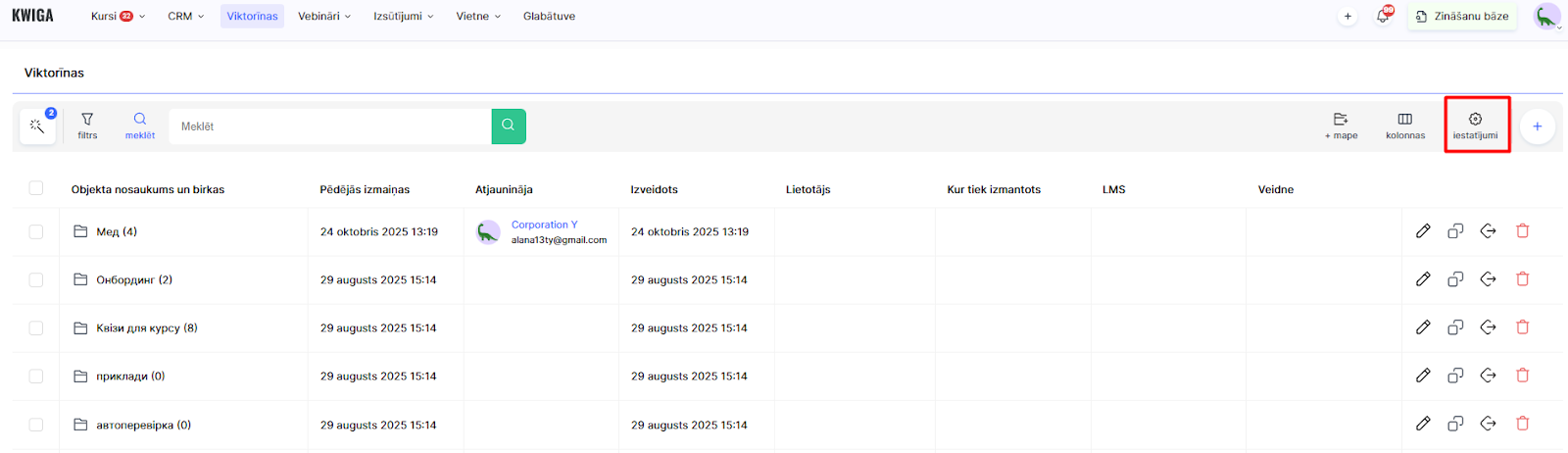Add a new folder with + mape
Viewport: 1568px width, 453px height.
1341,125
